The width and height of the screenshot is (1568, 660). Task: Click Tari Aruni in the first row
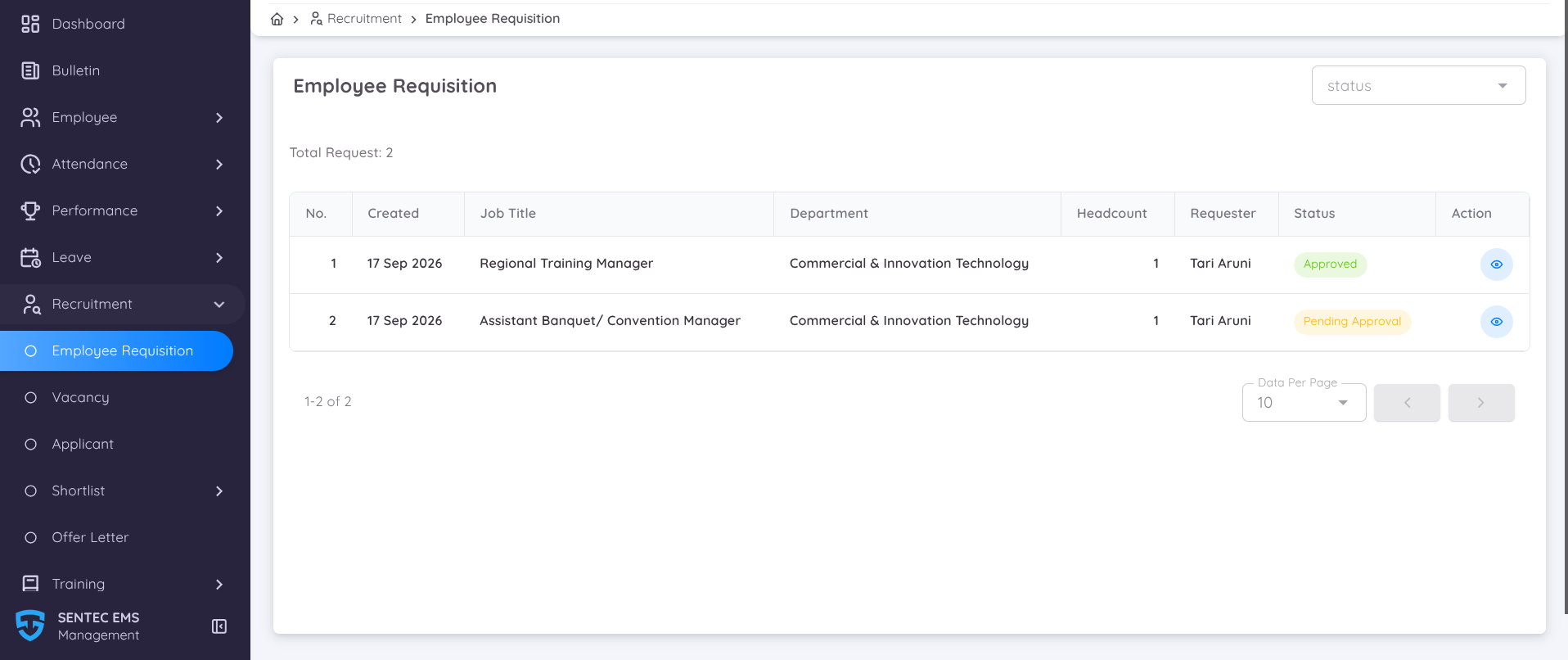(1220, 264)
